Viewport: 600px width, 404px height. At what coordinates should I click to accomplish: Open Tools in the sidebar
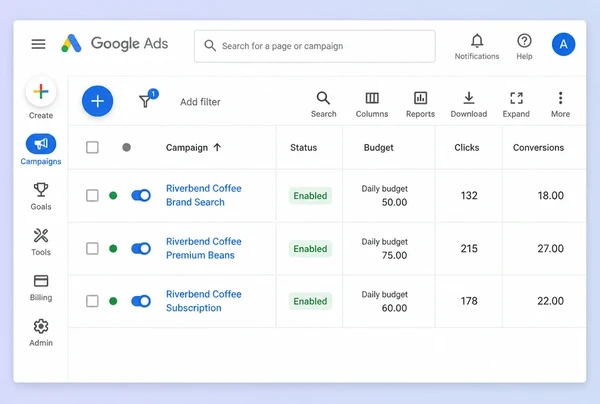(x=41, y=242)
